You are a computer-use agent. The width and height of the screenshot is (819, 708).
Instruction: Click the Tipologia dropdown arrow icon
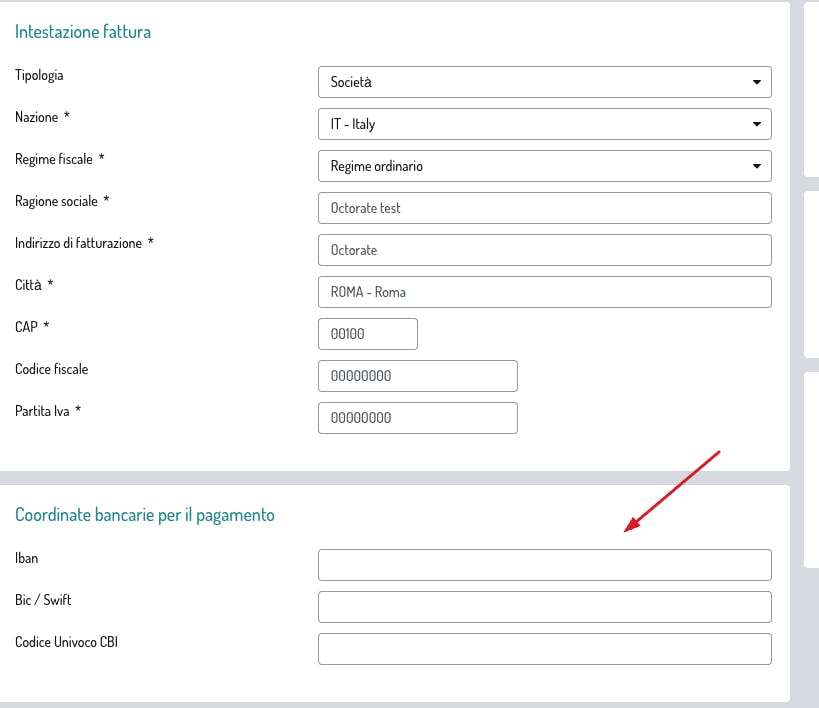pos(756,82)
